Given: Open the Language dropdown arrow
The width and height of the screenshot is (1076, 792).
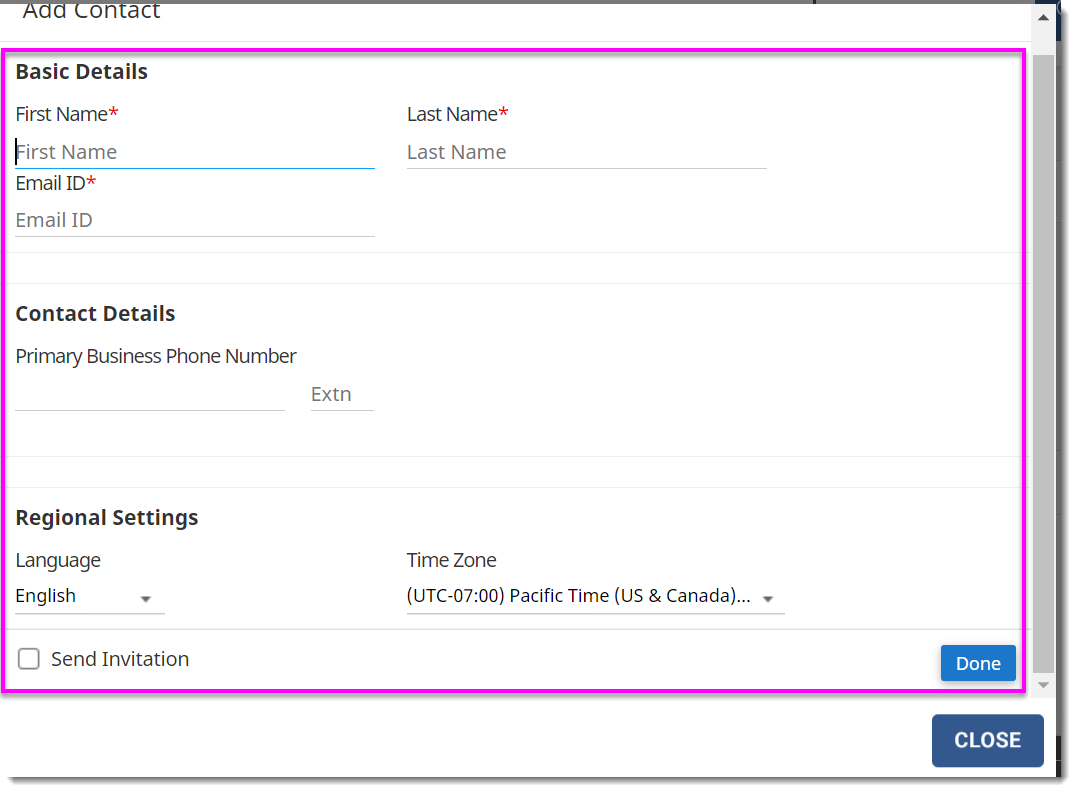Looking at the screenshot, I should click(x=146, y=599).
